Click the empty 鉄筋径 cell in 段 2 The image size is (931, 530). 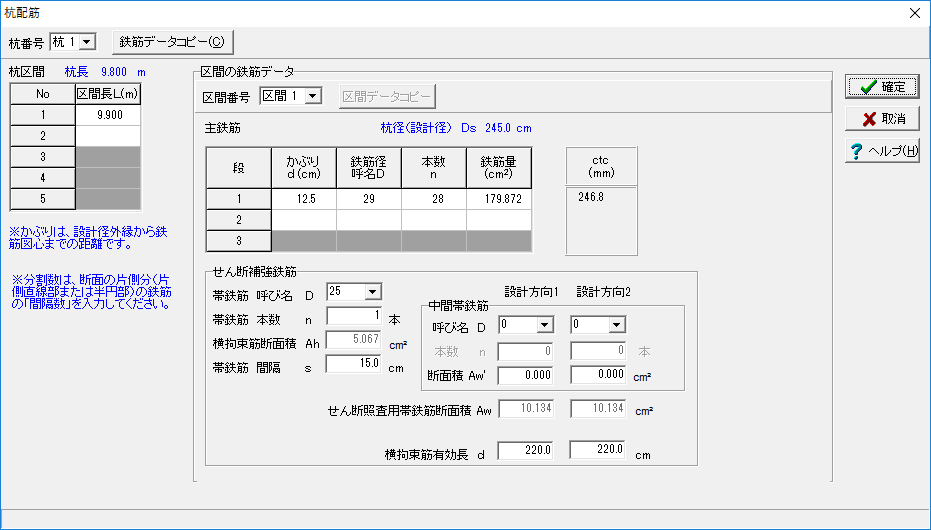[x=369, y=220]
